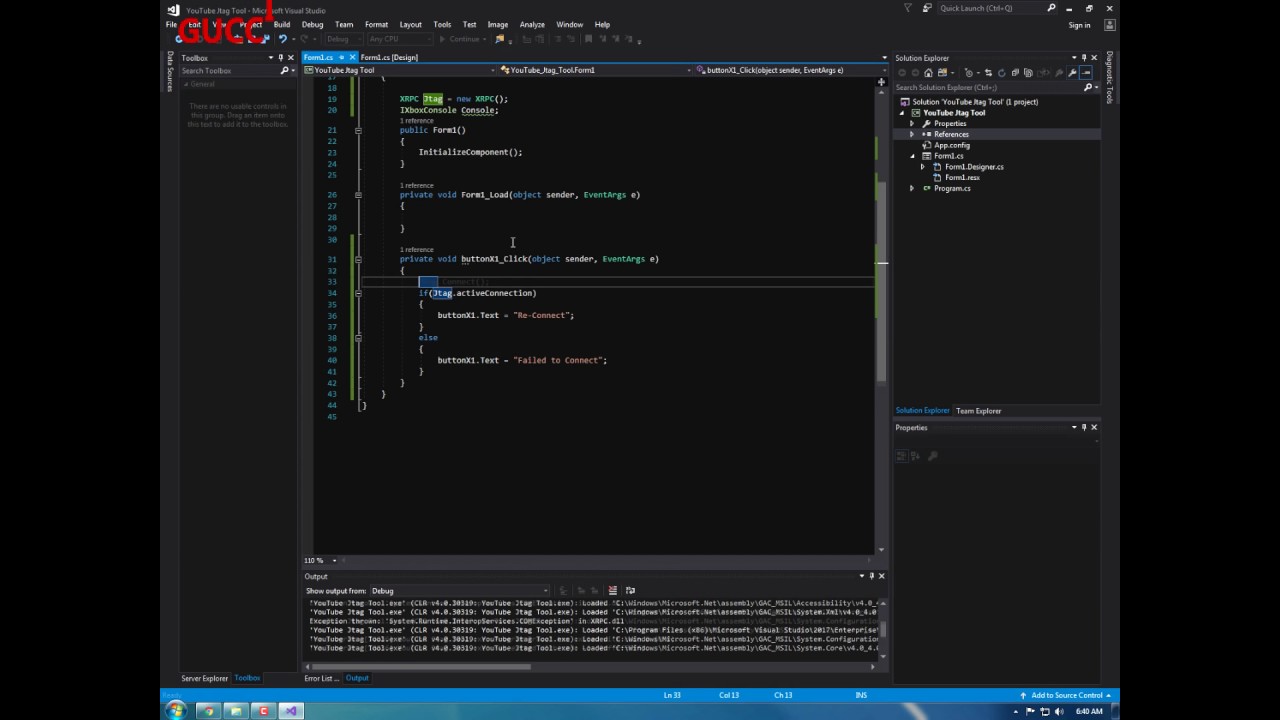Switch to Server Explorer tab
Screen dimensions: 1280x720
(x=204, y=678)
